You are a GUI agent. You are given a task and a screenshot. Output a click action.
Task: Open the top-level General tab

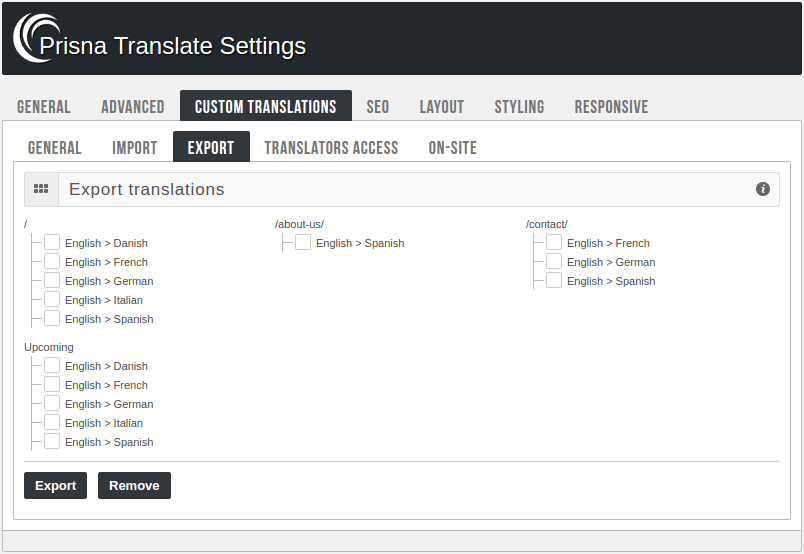44,107
